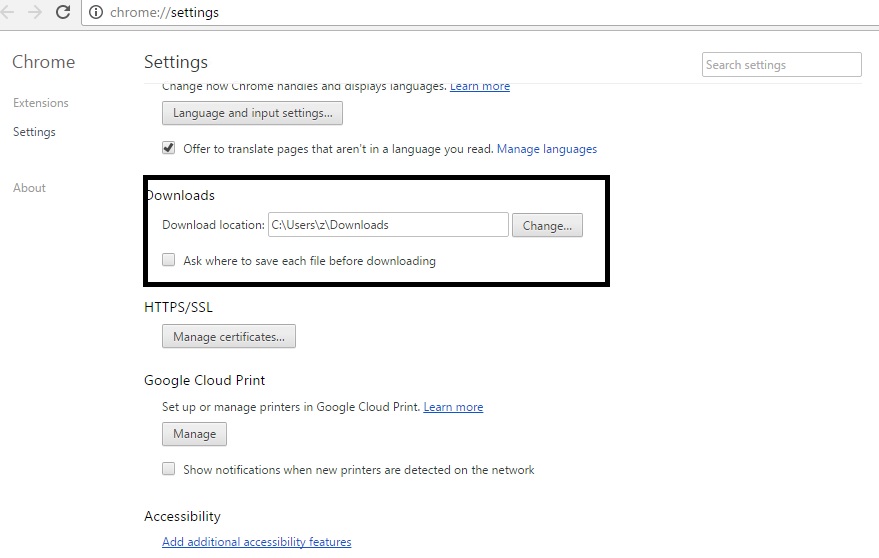The height and width of the screenshot is (558, 879).
Task: Open Add additional accessibility features link
Action: click(257, 542)
